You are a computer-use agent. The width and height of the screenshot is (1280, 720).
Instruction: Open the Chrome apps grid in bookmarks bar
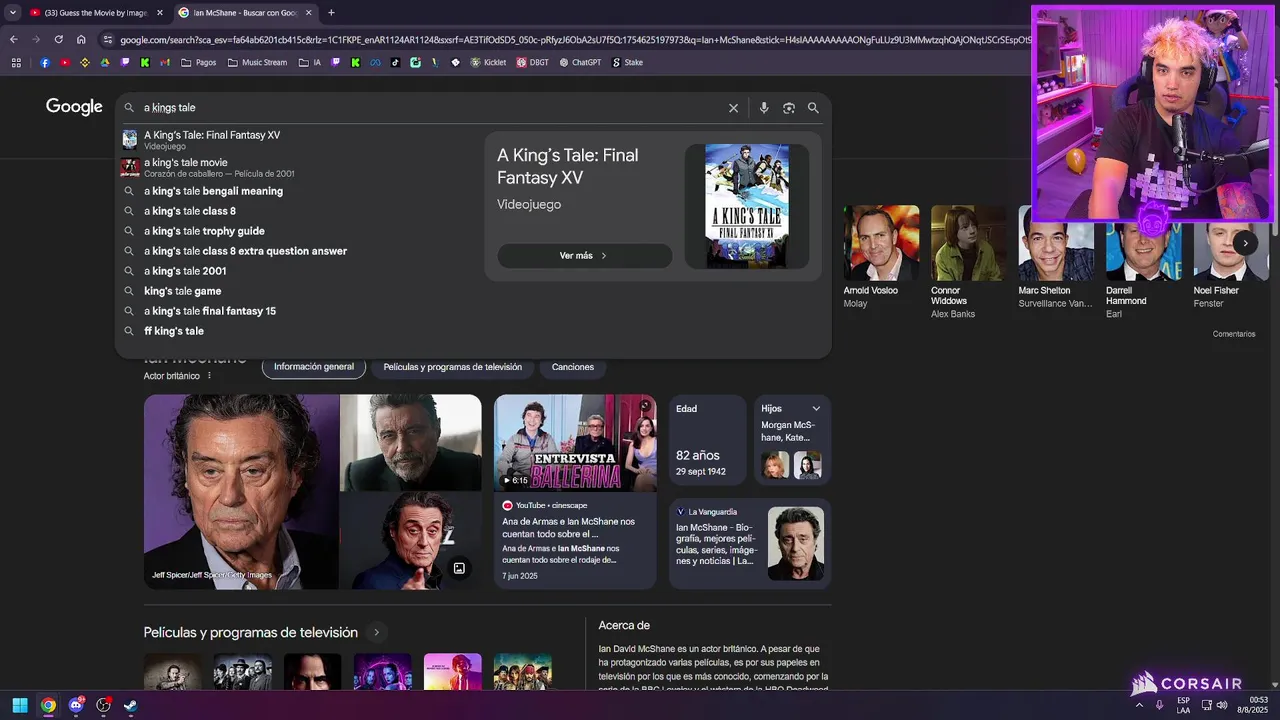pos(16,62)
